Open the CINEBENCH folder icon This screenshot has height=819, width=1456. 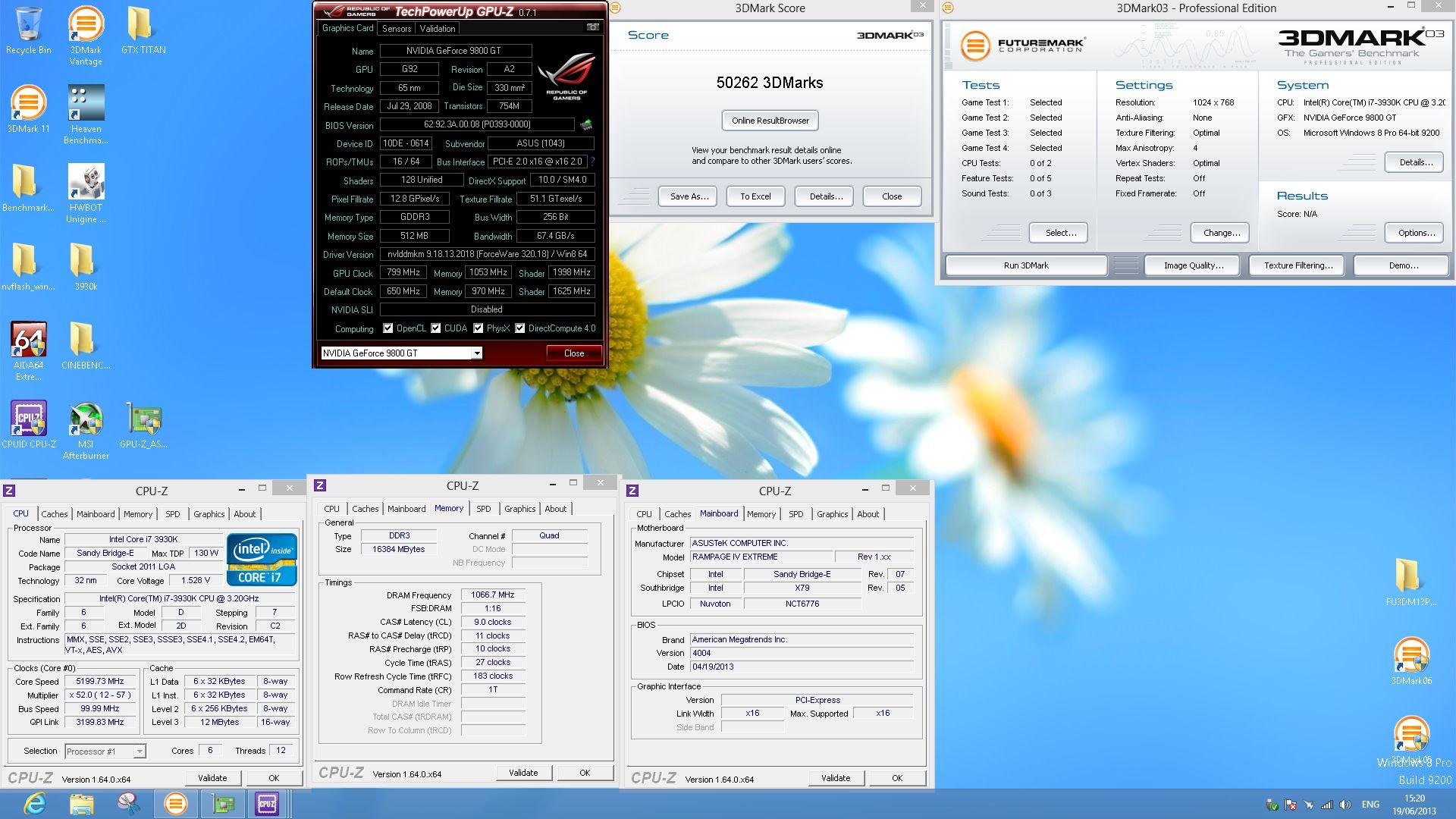click(86, 346)
